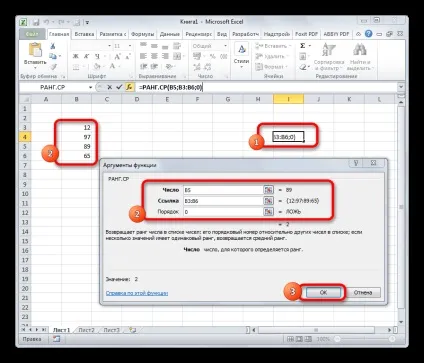Click range selector icon beside Ссылка field
Viewport: 424px width, 363px height.
pos(268,201)
